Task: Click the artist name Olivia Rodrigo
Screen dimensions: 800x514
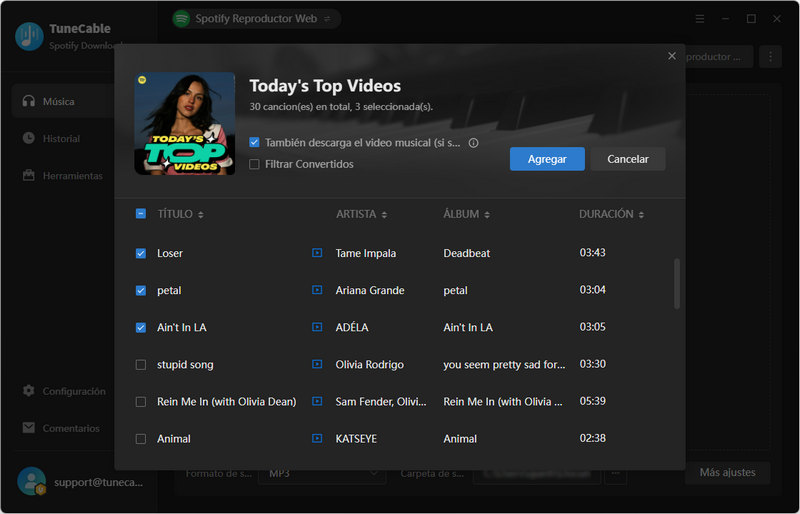Action: point(369,364)
